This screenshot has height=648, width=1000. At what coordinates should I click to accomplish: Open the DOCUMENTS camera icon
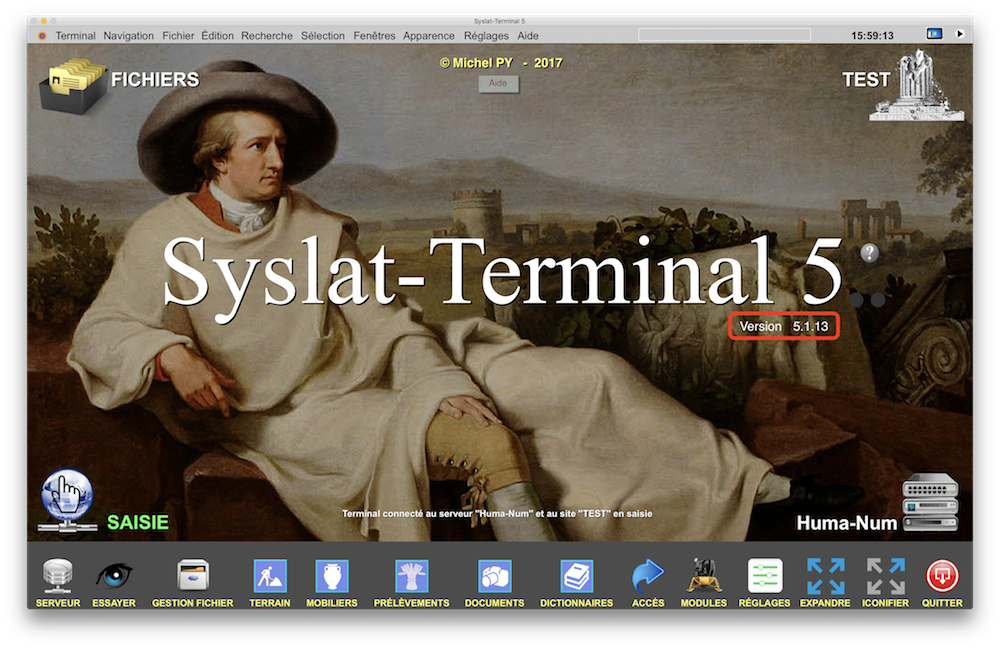click(494, 575)
